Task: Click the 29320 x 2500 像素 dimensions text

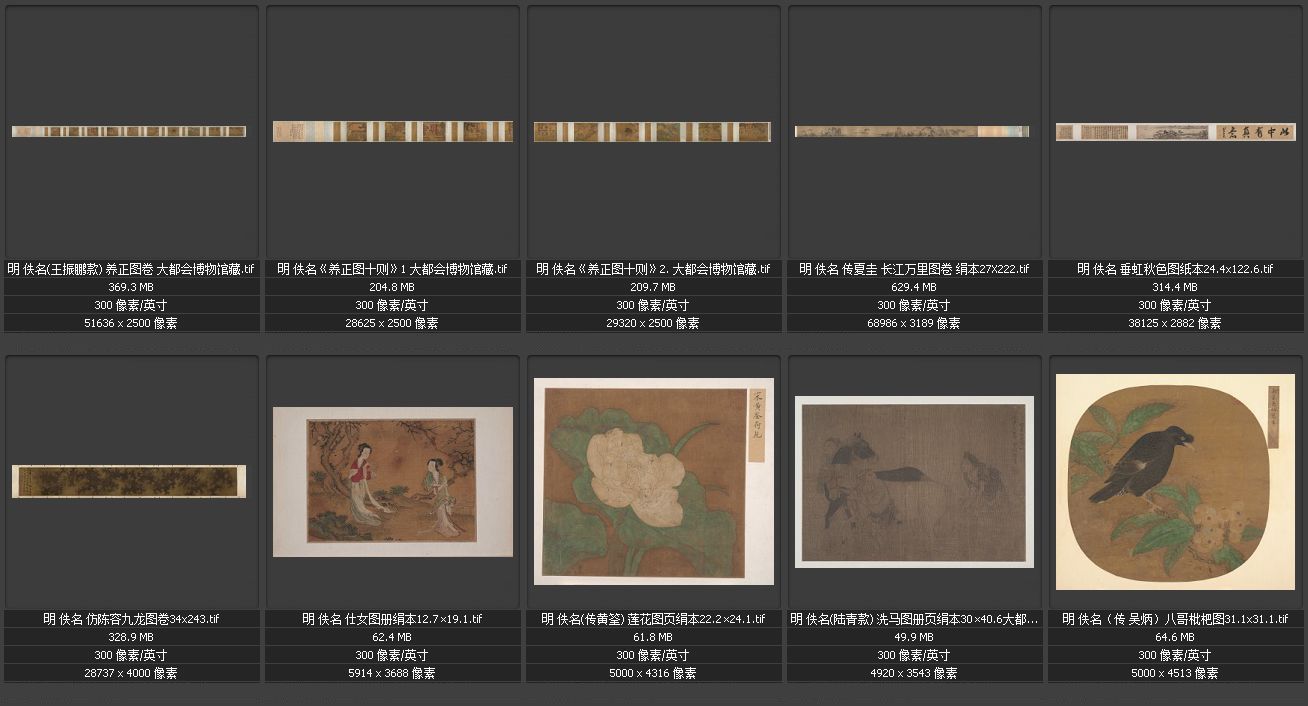Action: (653, 323)
